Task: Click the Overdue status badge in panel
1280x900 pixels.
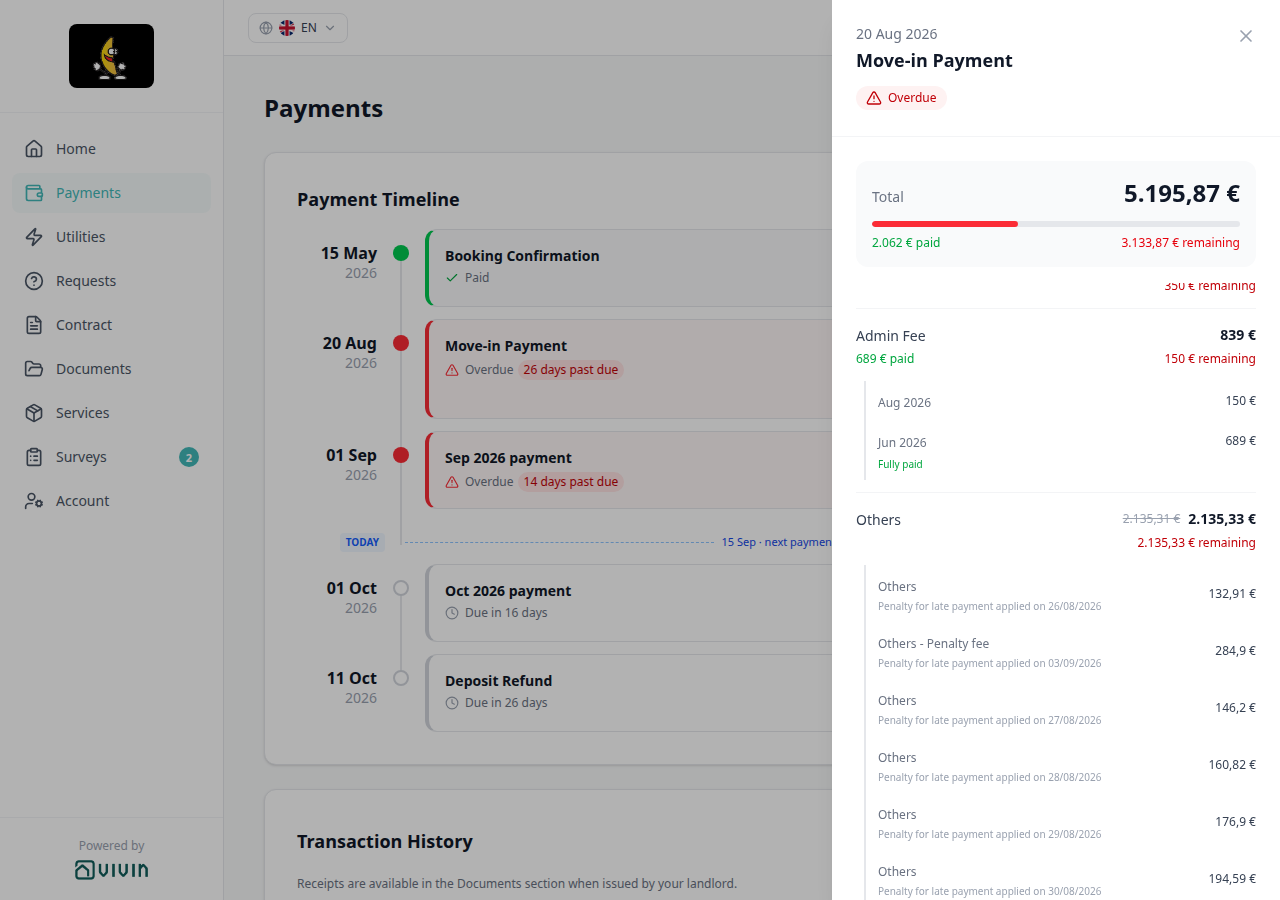Action: 901,98
